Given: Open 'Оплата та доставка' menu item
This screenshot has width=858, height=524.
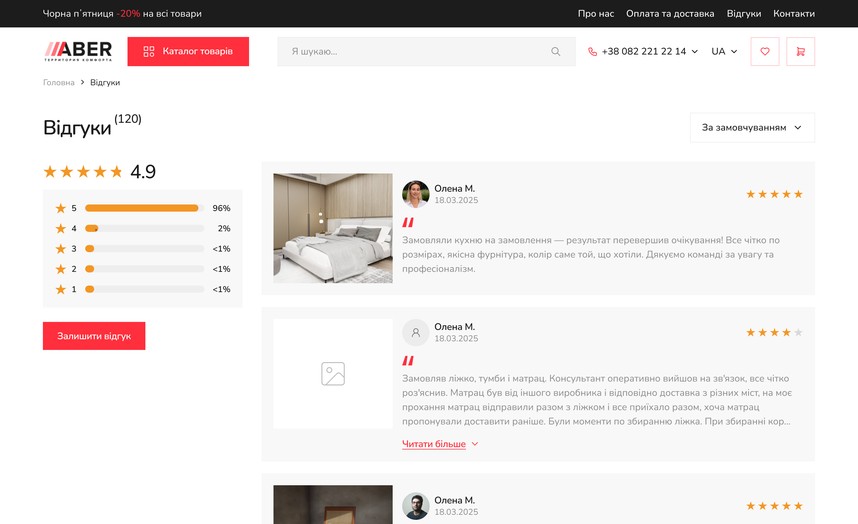Looking at the screenshot, I should coord(670,14).
